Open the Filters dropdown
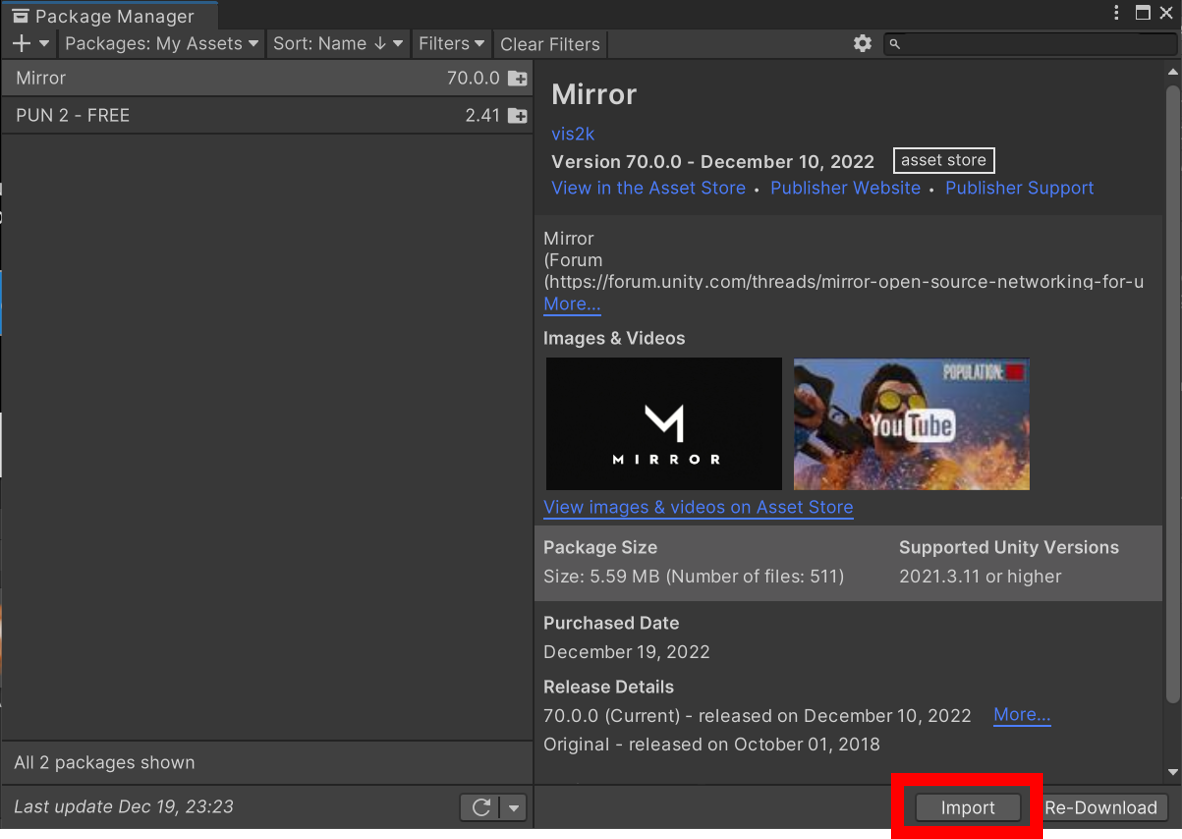 [x=451, y=44]
